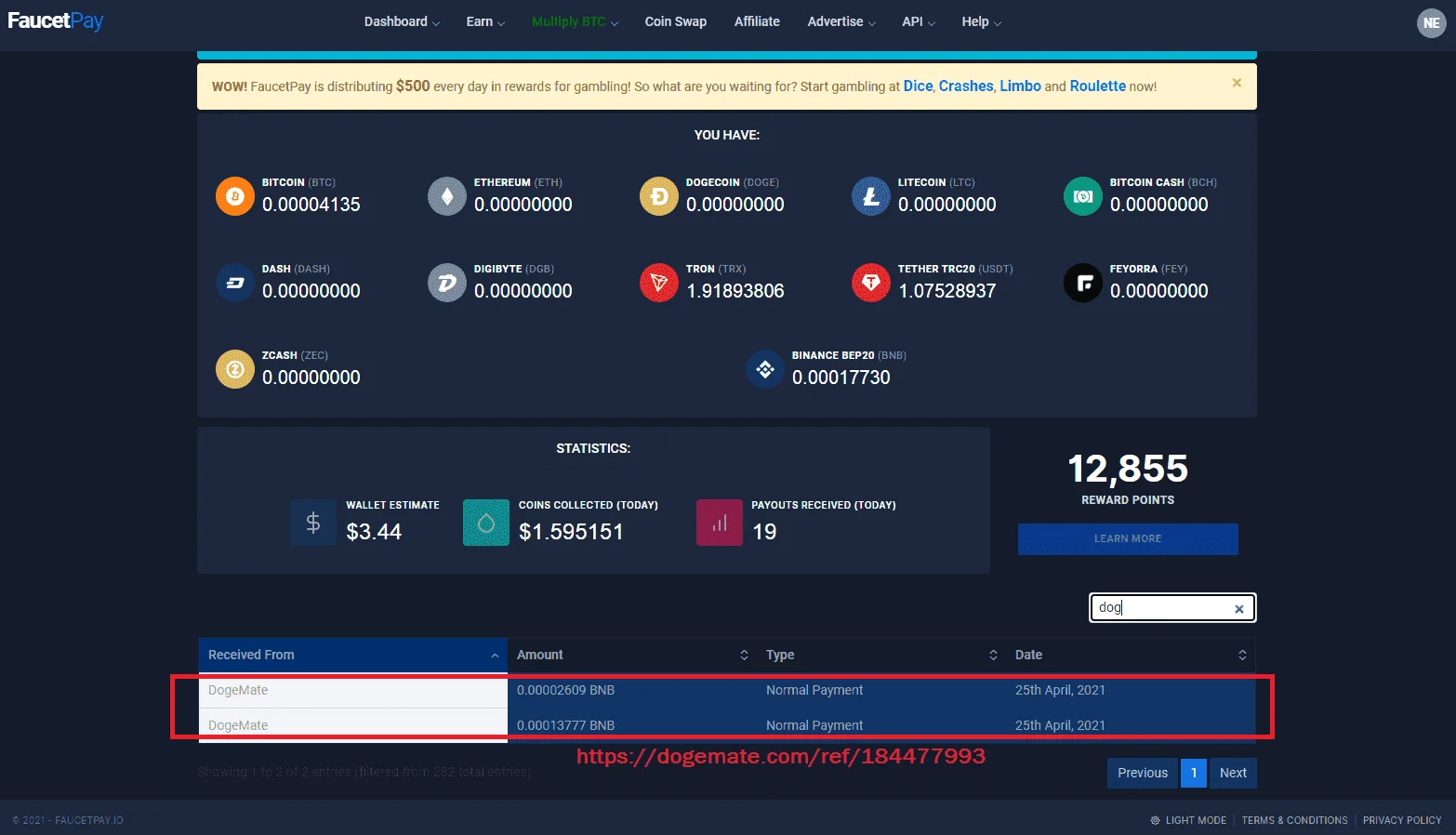Open the API dropdown menu
1456x835 pixels.
click(919, 21)
